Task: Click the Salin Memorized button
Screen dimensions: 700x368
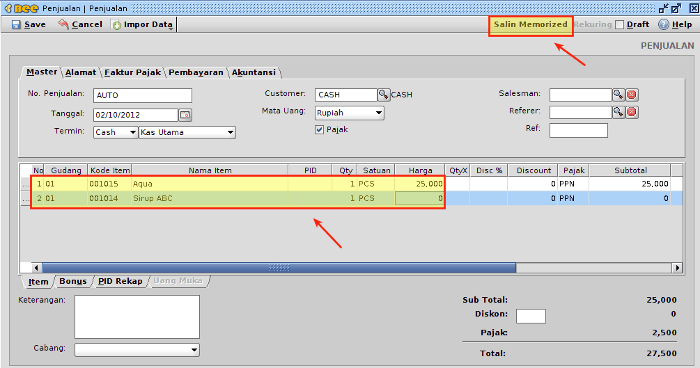Action: (530, 25)
